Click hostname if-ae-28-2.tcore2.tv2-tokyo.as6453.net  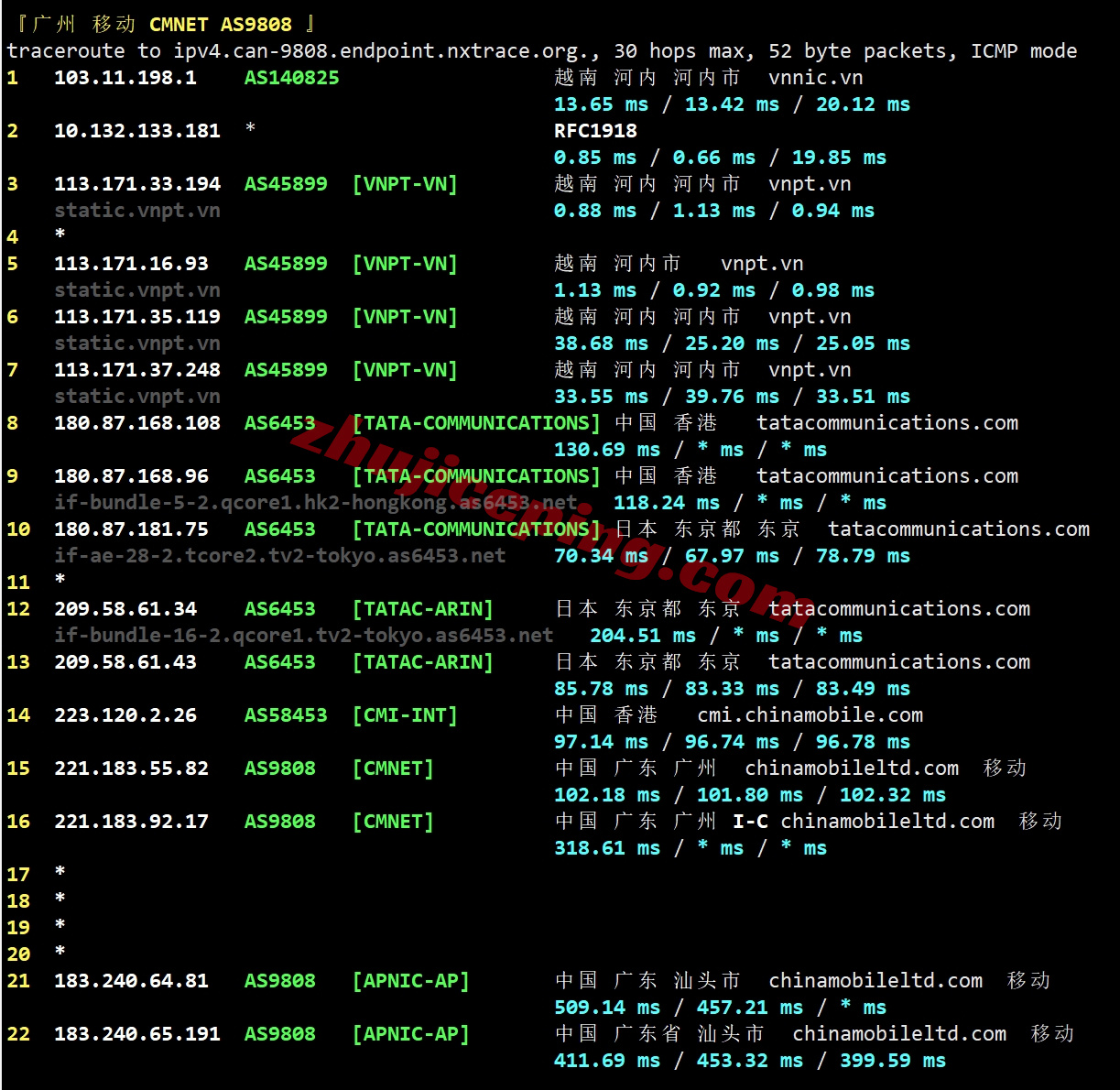click(x=280, y=556)
